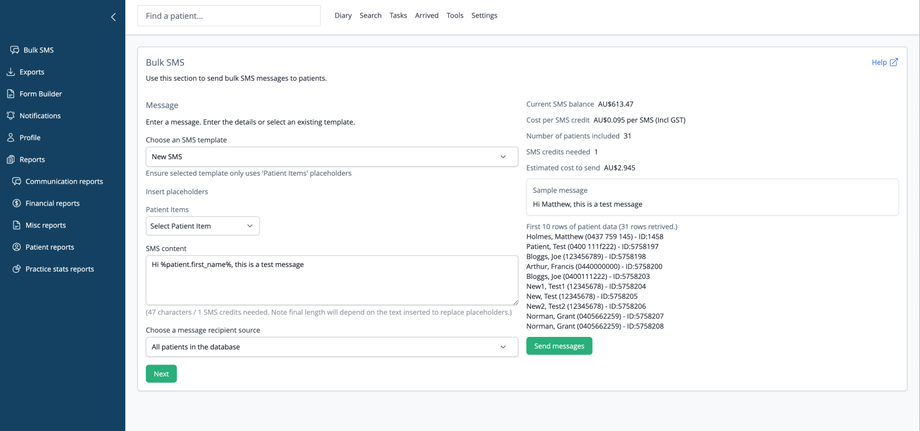Click the Notifications bell icon
920x431 pixels.
(x=11, y=116)
